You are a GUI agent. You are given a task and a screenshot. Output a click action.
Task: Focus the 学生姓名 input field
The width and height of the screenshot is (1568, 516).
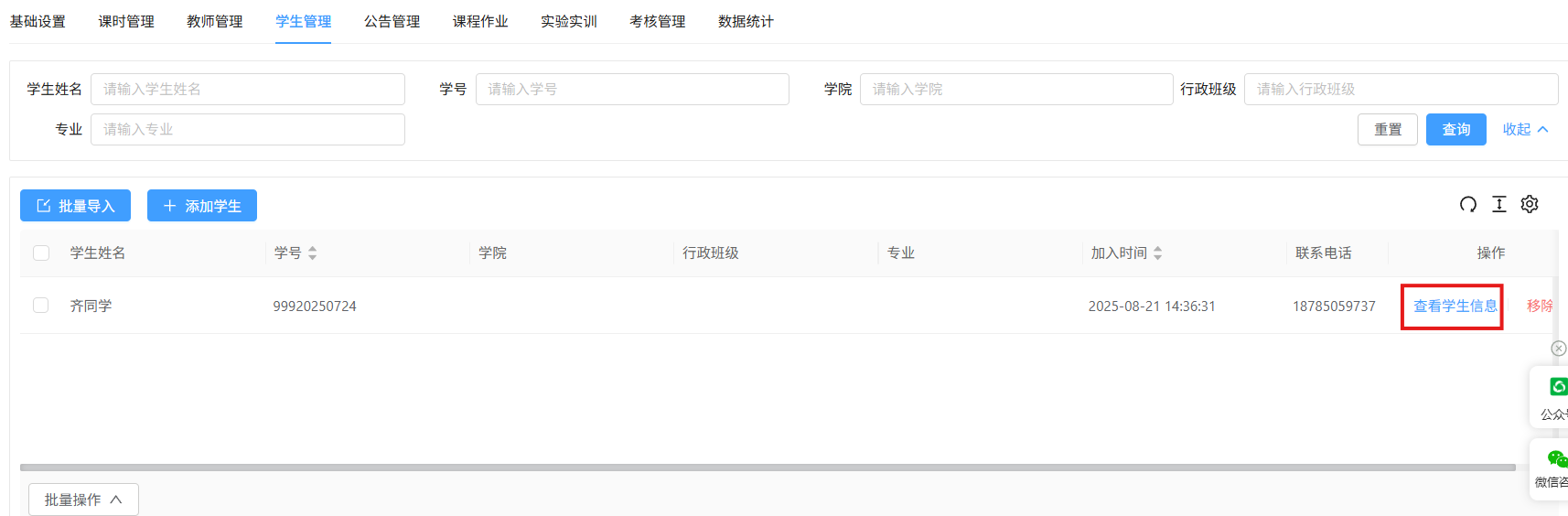[x=247, y=90]
